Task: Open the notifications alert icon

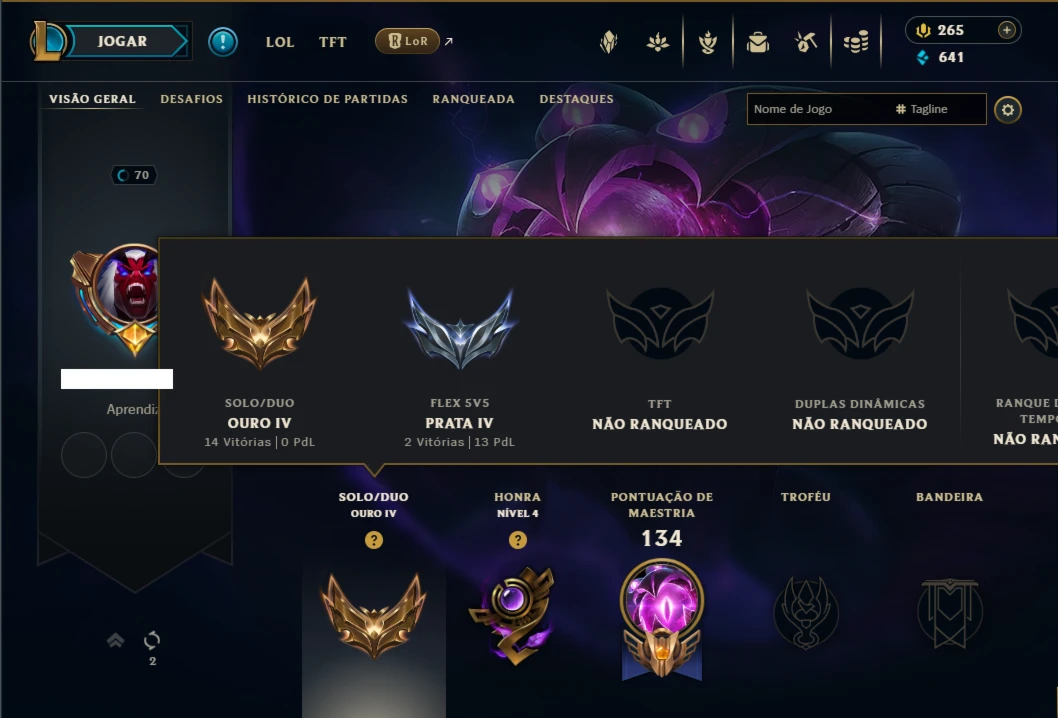Action: [223, 42]
